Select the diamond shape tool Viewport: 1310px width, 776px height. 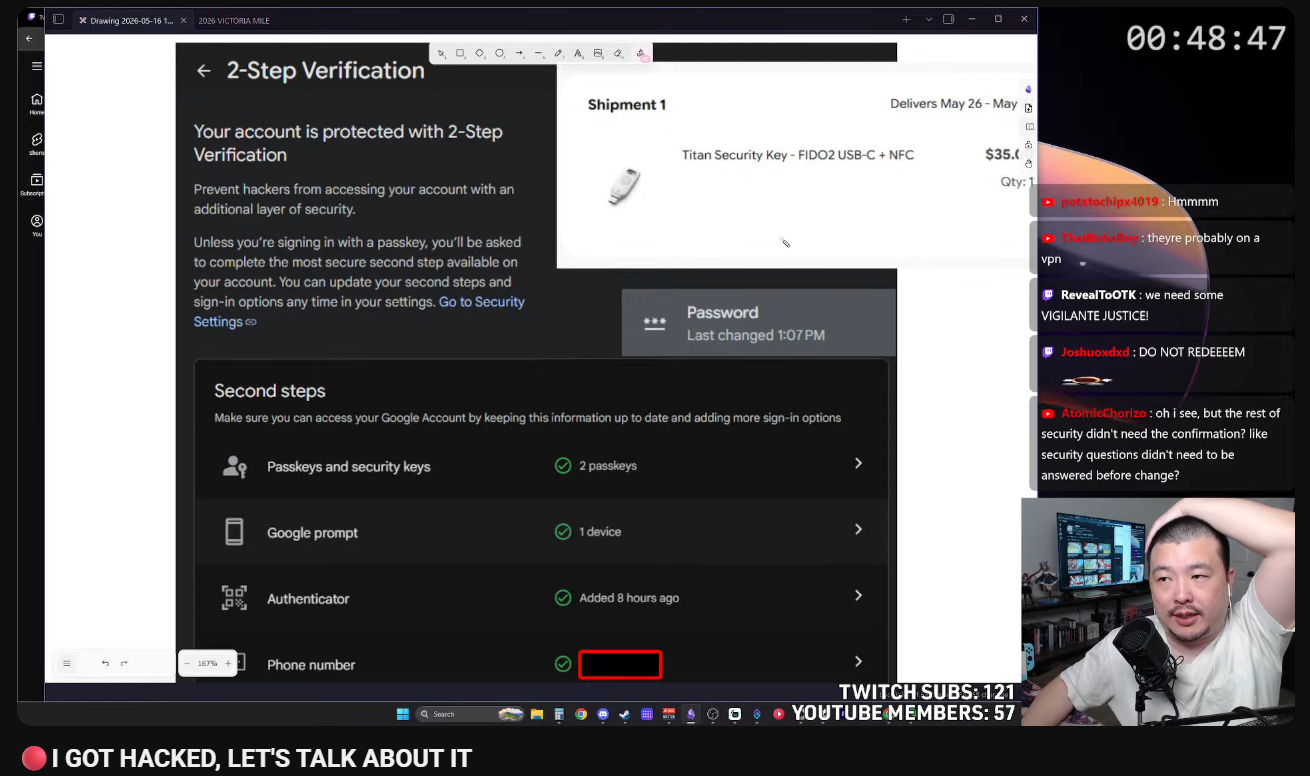480,53
